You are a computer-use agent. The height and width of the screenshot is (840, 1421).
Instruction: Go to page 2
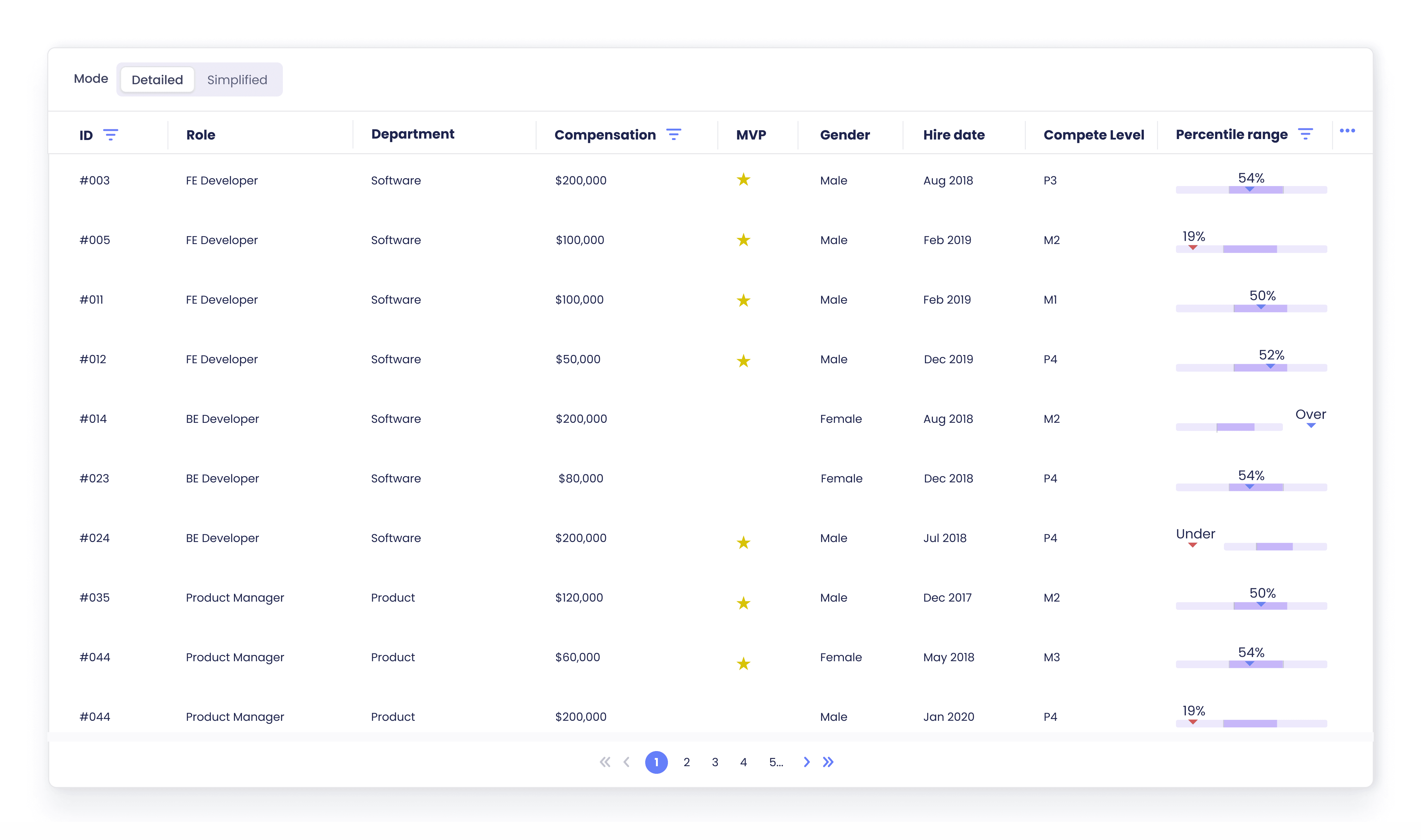686,762
